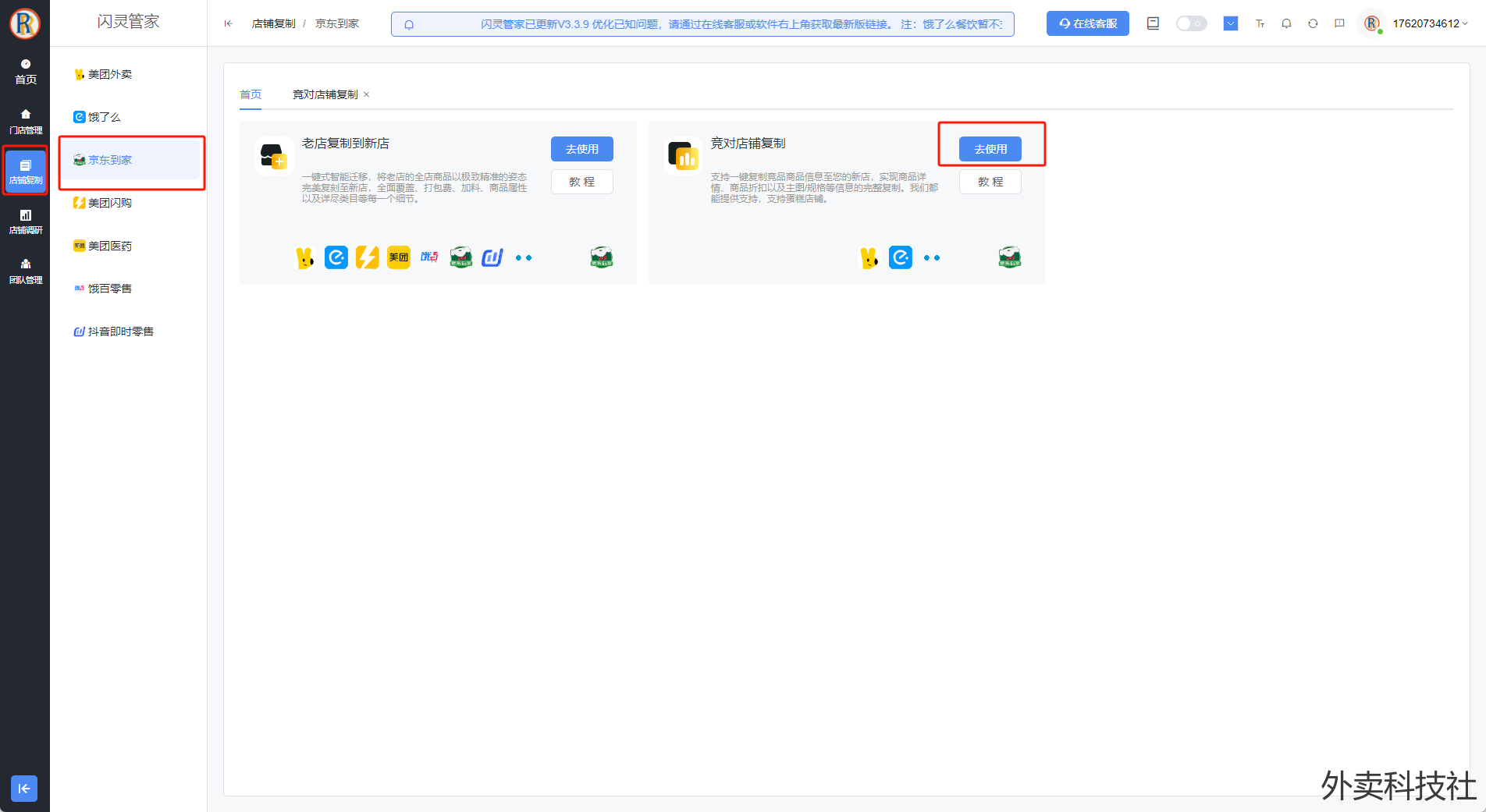Click Ele.me icon in 竞对店铺复制 card

(x=901, y=257)
